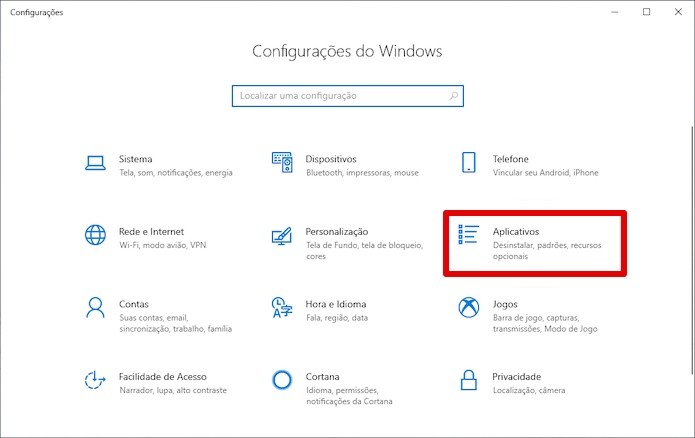Open the Cortana circle icon
The image size is (695, 438).
282,380
